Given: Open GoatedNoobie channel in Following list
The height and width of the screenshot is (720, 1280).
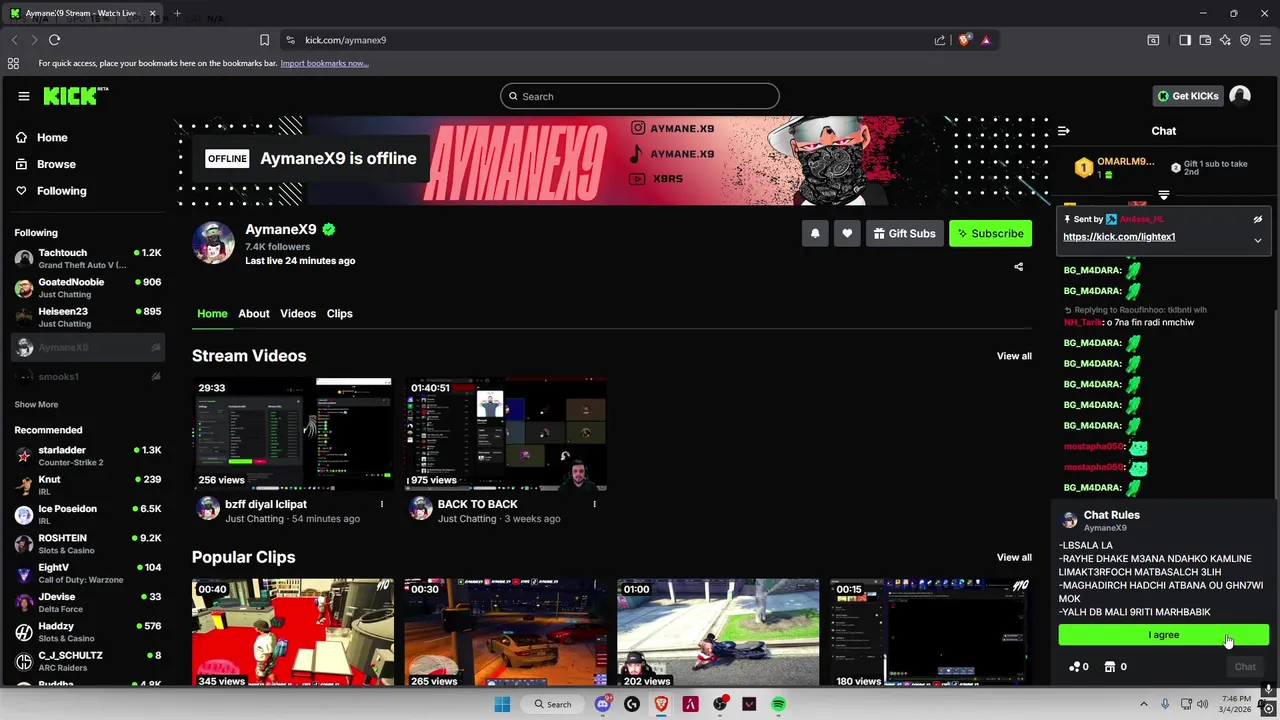Looking at the screenshot, I should point(88,288).
